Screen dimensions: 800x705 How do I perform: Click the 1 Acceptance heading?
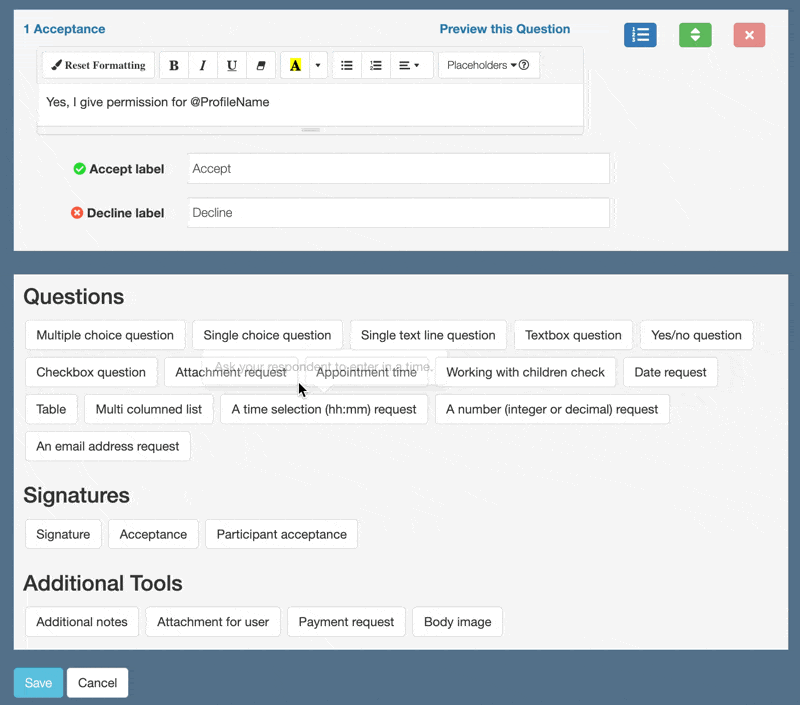(x=64, y=29)
